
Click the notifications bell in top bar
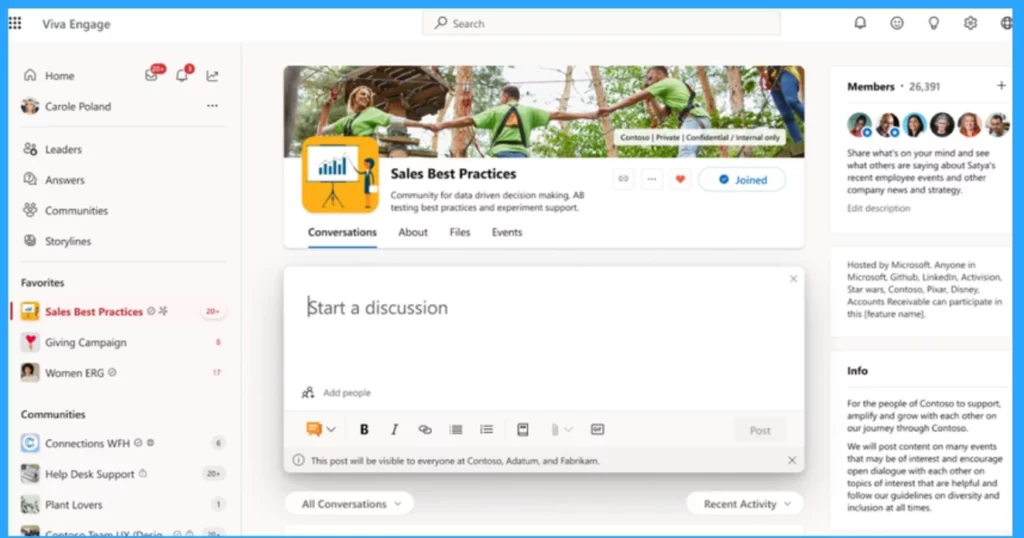[860, 24]
